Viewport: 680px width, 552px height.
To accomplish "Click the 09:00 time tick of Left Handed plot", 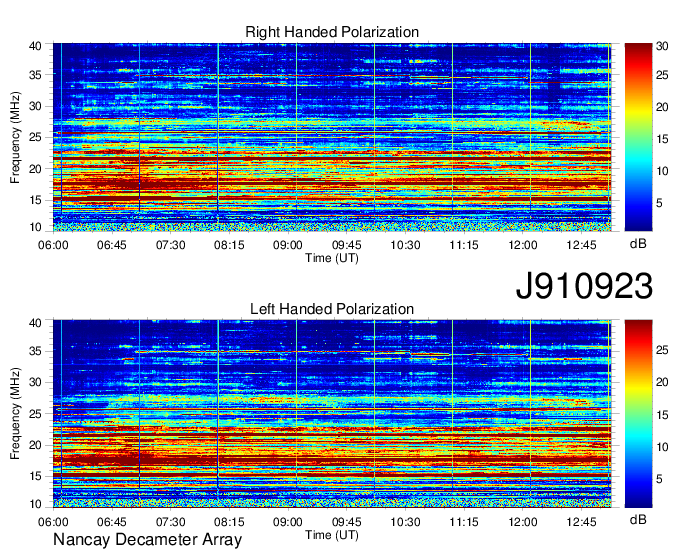I will pyautogui.click(x=288, y=522).
